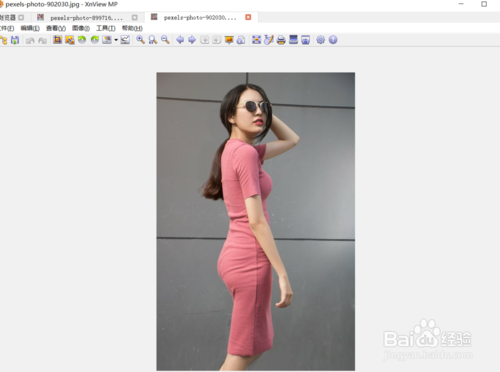500x372 pixels.
Task: Close the pexels-photo-899716 tab
Action: click(x=134, y=17)
